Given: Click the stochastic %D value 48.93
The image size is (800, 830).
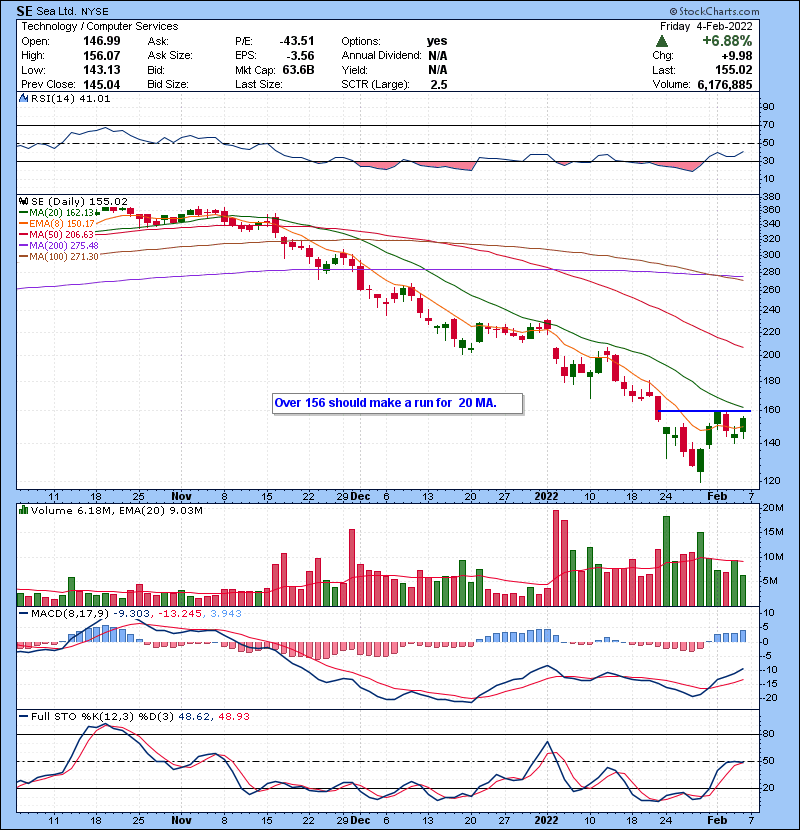Looking at the screenshot, I should click(233, 716).
